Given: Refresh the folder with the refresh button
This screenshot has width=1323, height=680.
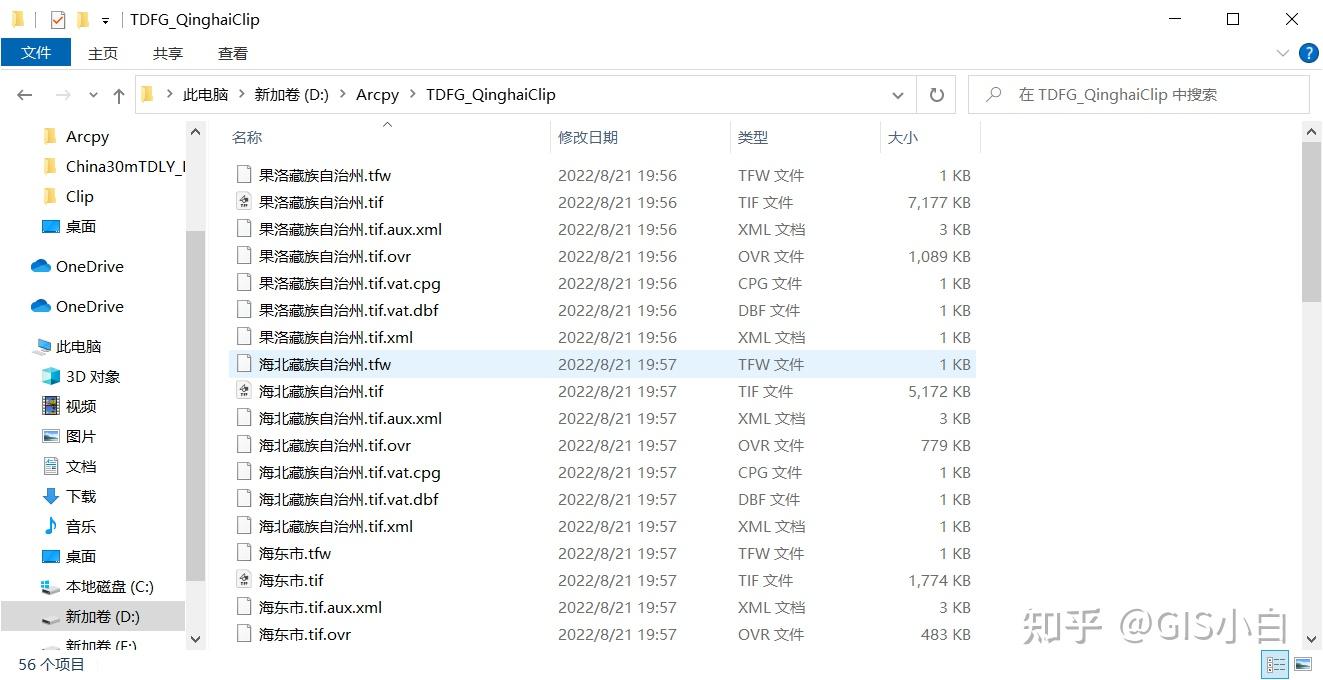Looking at the screenshot, I should (x=937, y=95).
